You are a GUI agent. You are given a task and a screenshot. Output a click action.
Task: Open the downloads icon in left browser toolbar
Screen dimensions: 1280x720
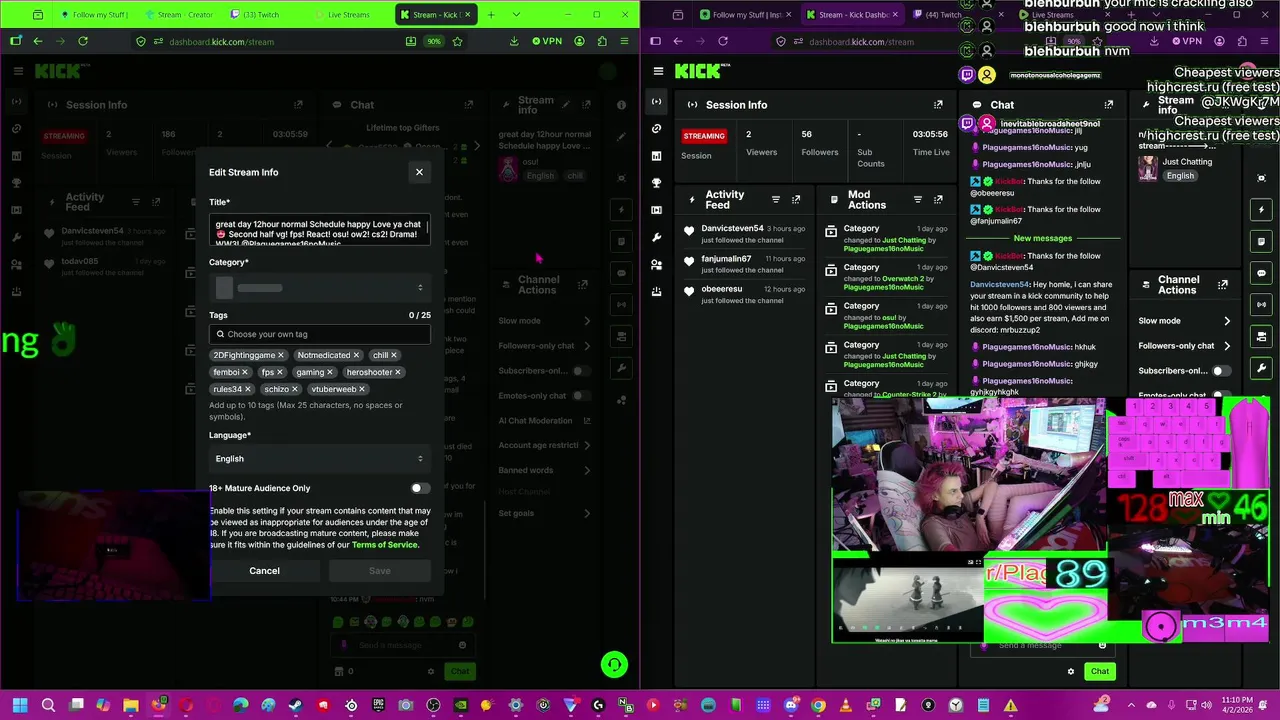click(514, 41)
